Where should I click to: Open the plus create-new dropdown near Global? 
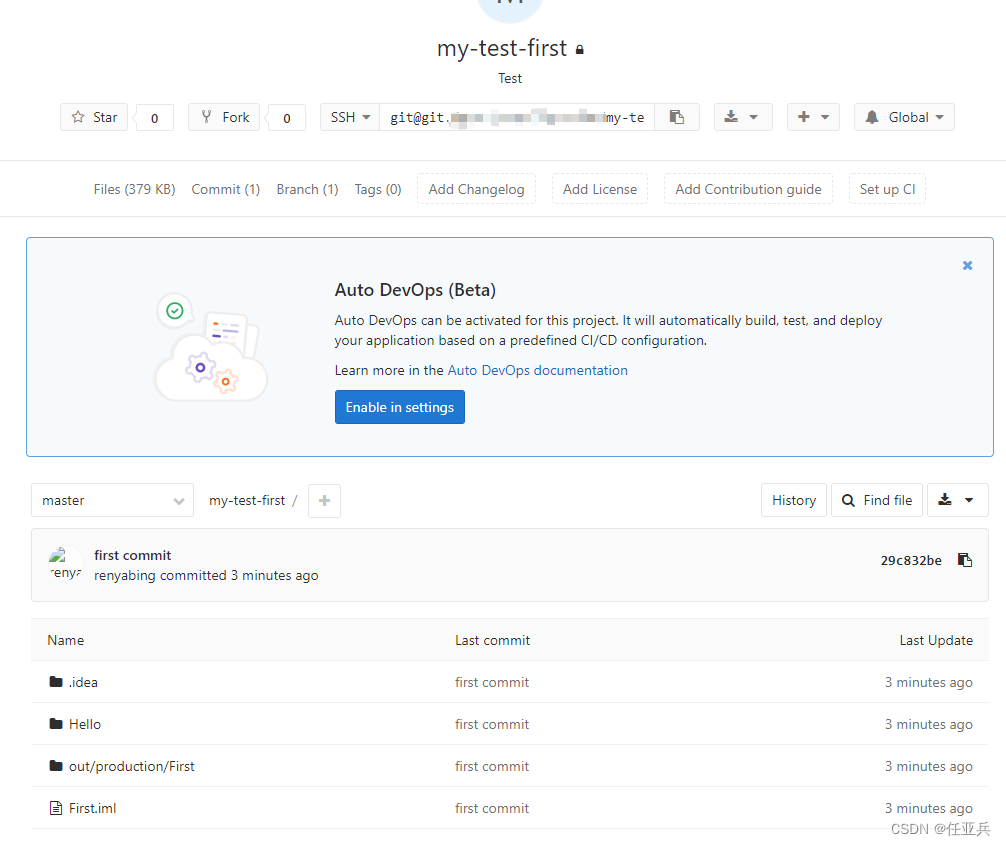coord(814,117)
